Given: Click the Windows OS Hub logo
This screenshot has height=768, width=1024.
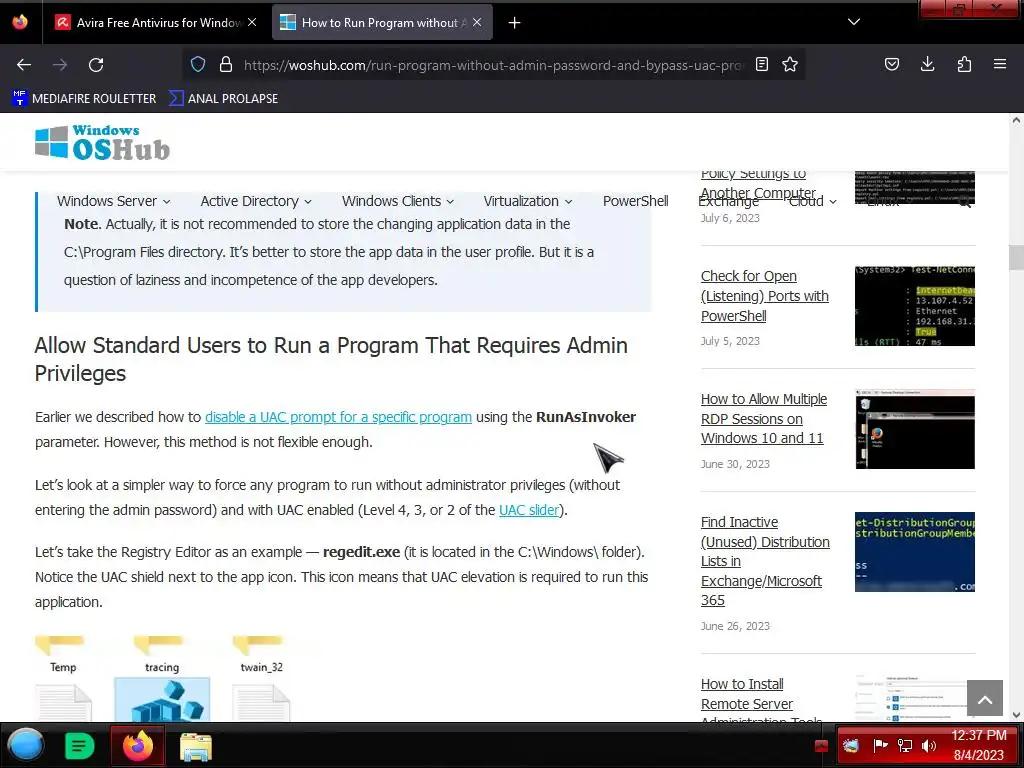Looking at the screenshot, I should (103, 142).
